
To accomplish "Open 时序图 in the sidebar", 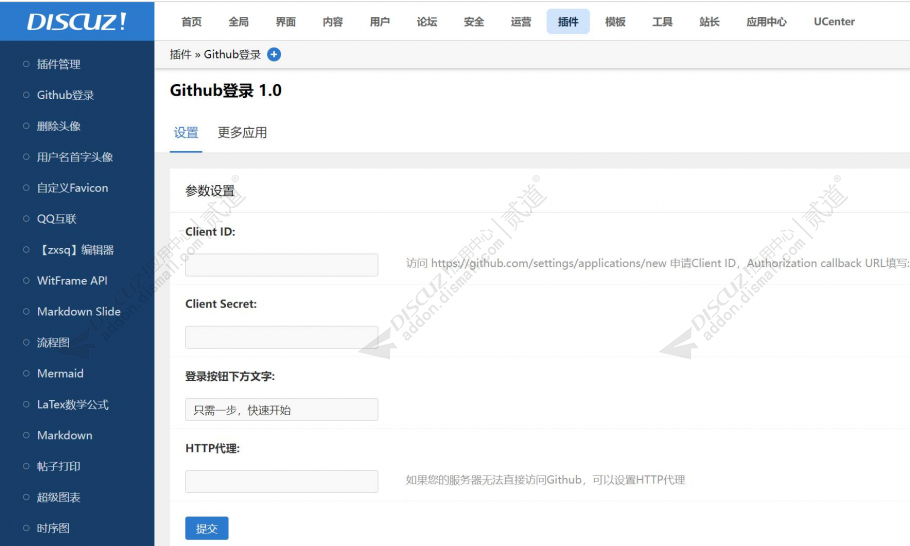I will coord(53,528).
